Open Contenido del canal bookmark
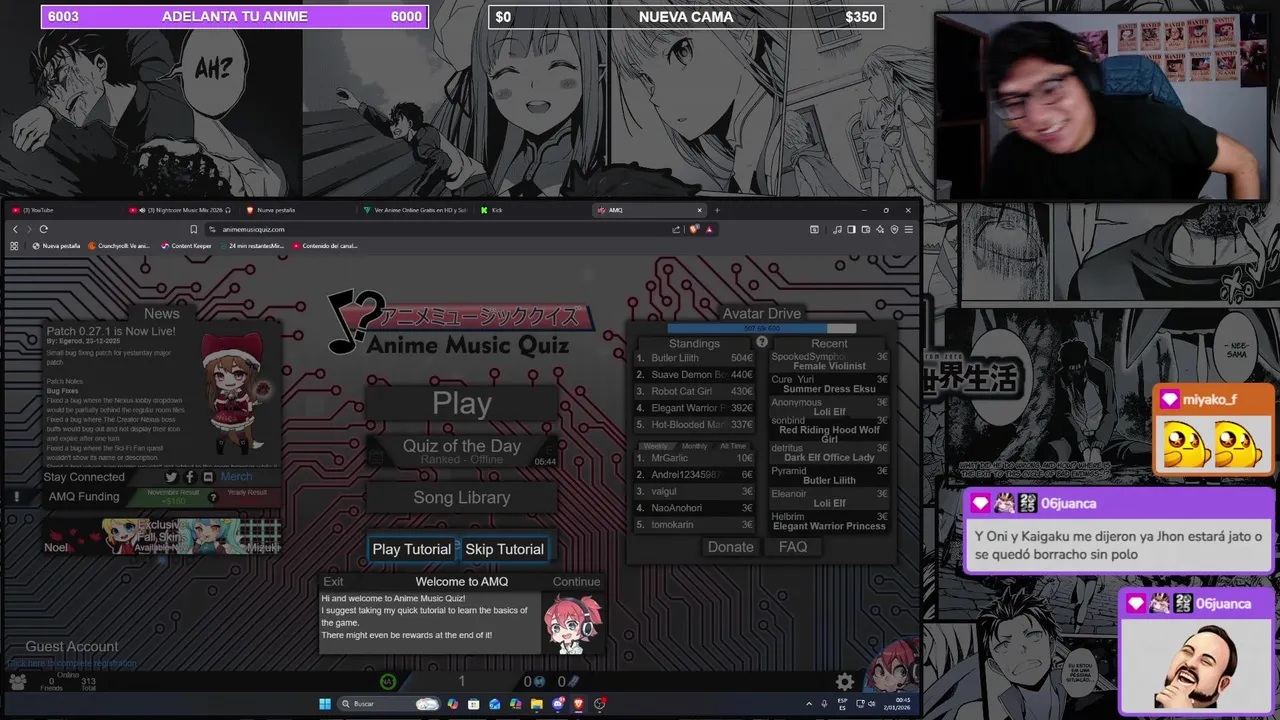This screenshot has width=1280, height=720. (x=324, y=246)
